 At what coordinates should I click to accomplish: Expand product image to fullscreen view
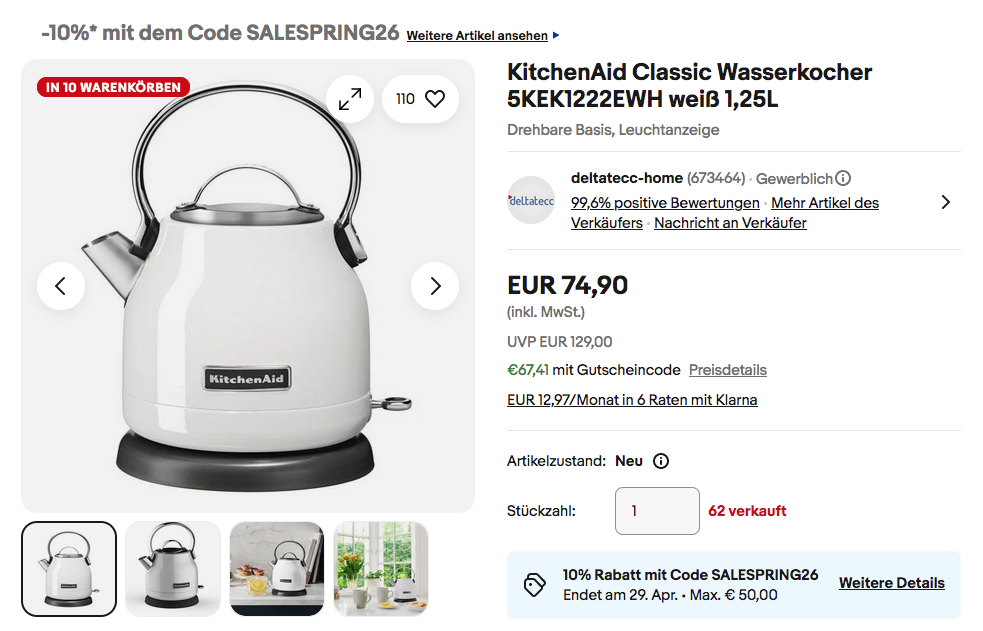pos(350,99)
